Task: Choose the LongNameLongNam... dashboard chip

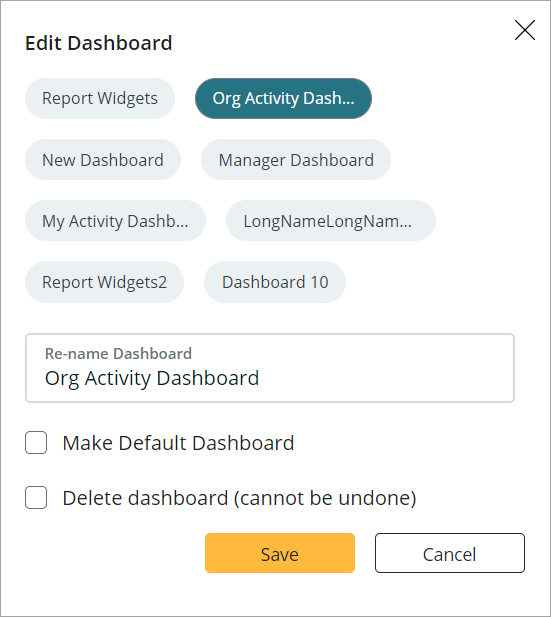Action: 331,221
